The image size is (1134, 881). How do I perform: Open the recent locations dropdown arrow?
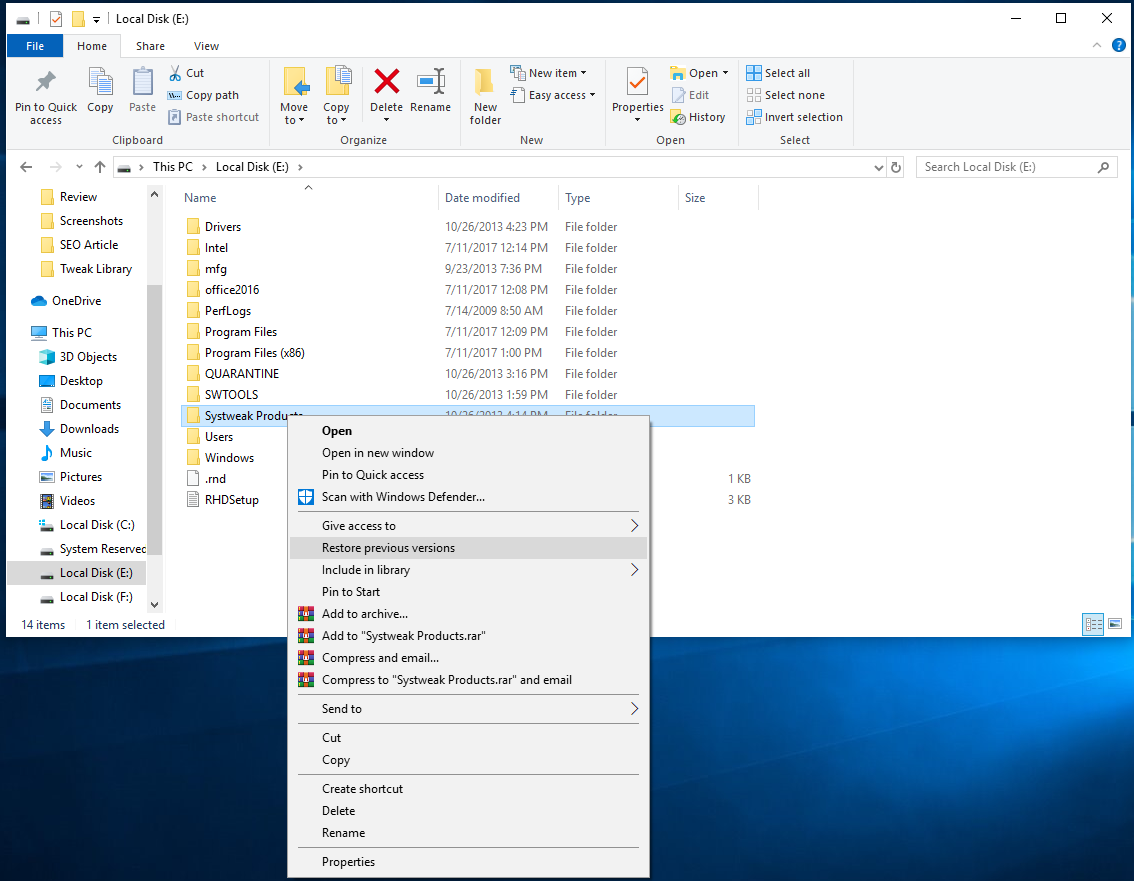pos(79,167)
